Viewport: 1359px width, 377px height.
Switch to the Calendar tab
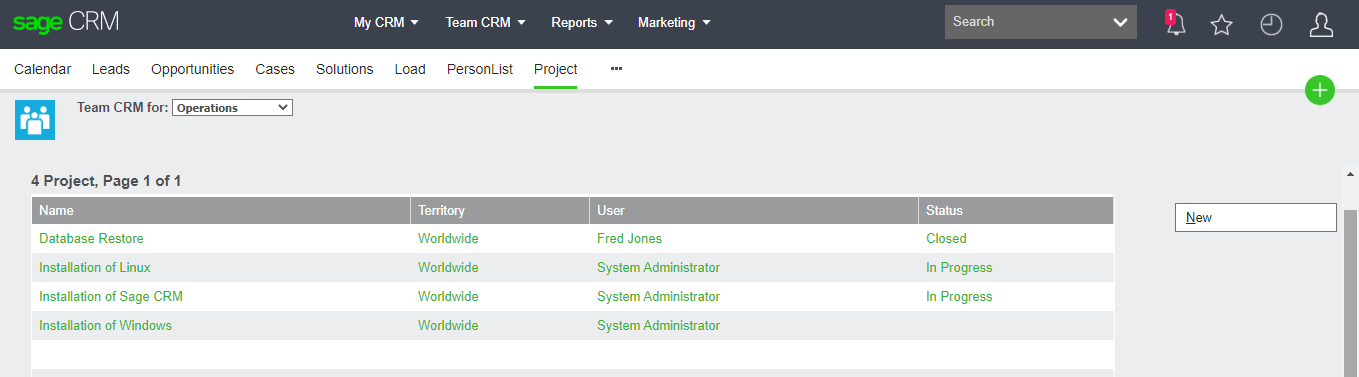point(42,69)
